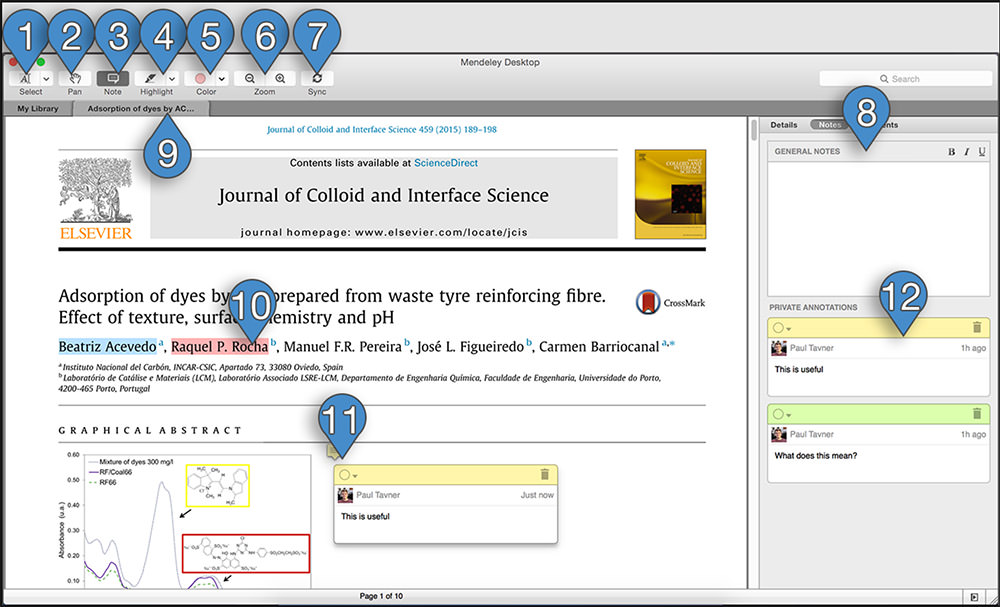Open the color circle menu on the green annotation
Screen dimensions: 1000x607
click(x=781, y=414)
